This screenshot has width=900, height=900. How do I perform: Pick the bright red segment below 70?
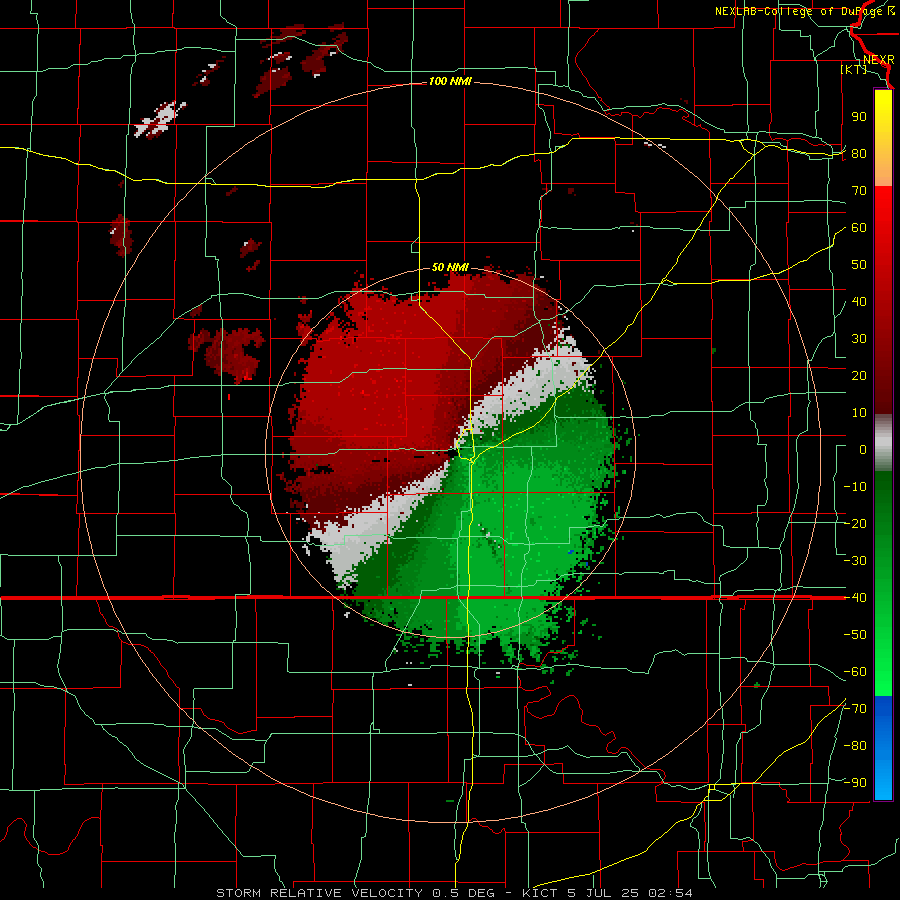coord(883,212)
